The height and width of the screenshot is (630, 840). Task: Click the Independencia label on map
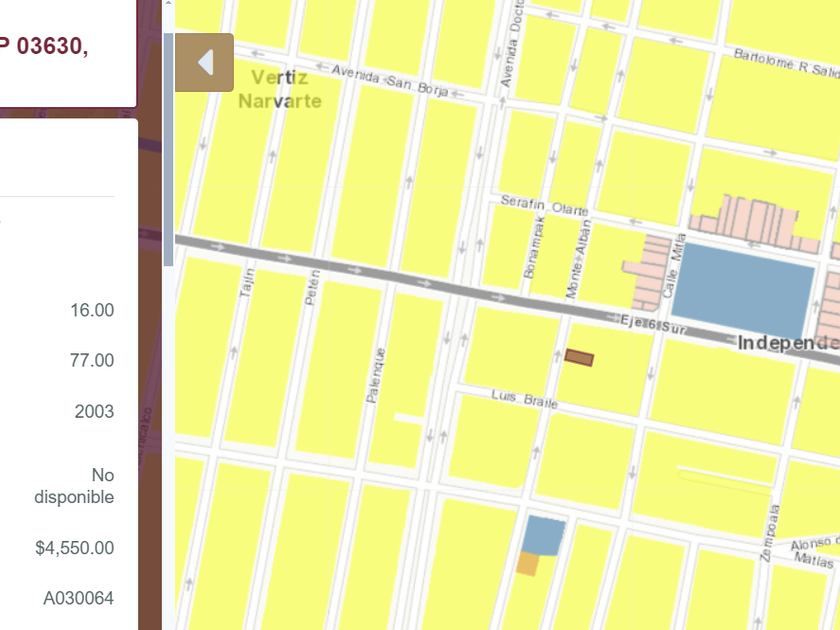coord(789,343)
